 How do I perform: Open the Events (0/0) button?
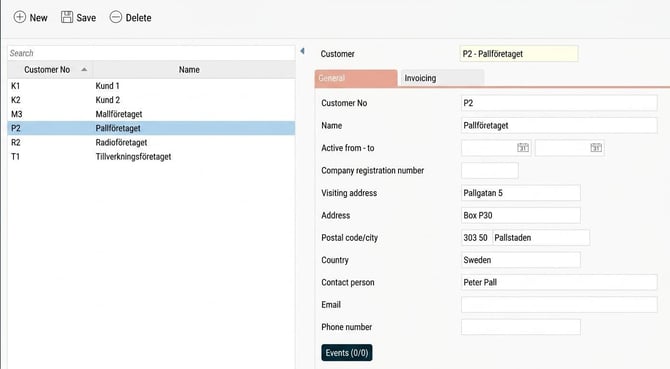point(347,353)
